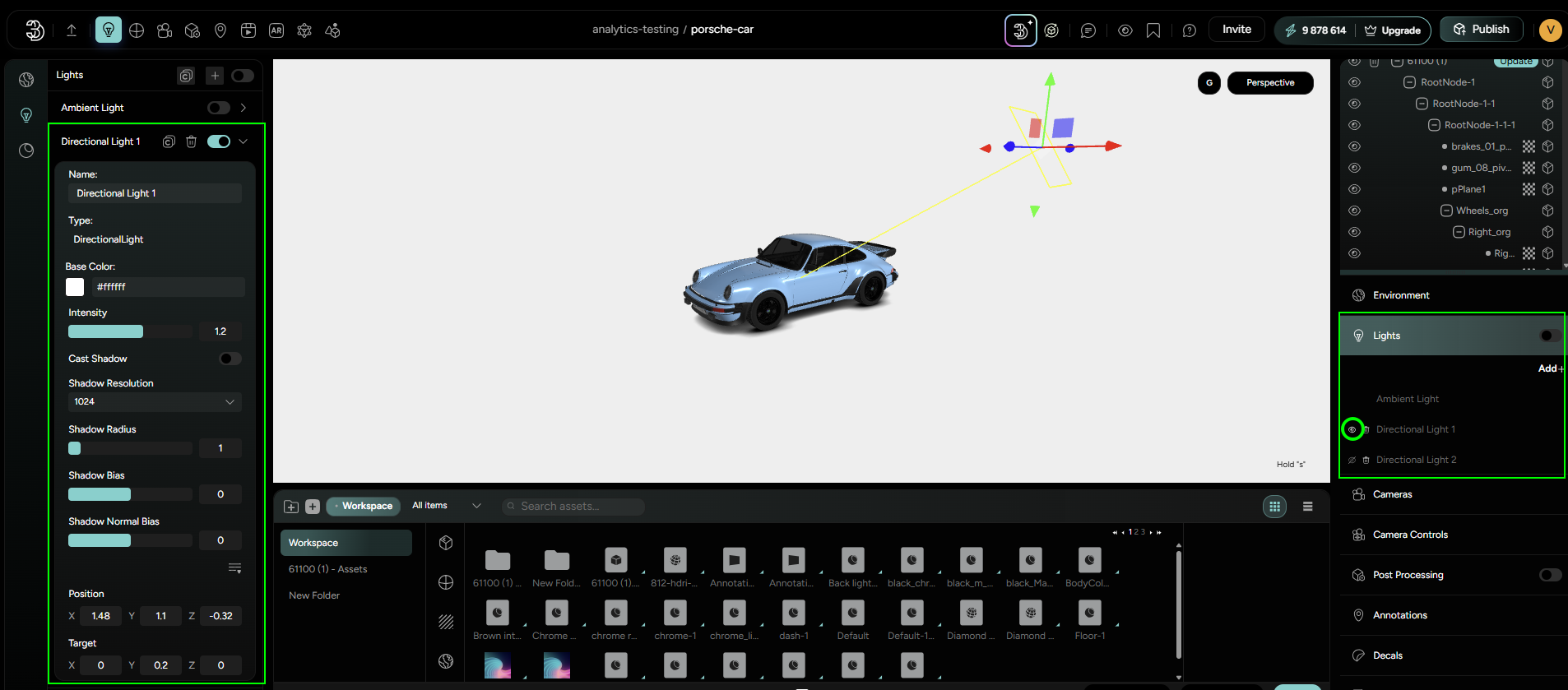
Task: Toggle Directional Light 1 on/off switch
Action: coord(219,141)
